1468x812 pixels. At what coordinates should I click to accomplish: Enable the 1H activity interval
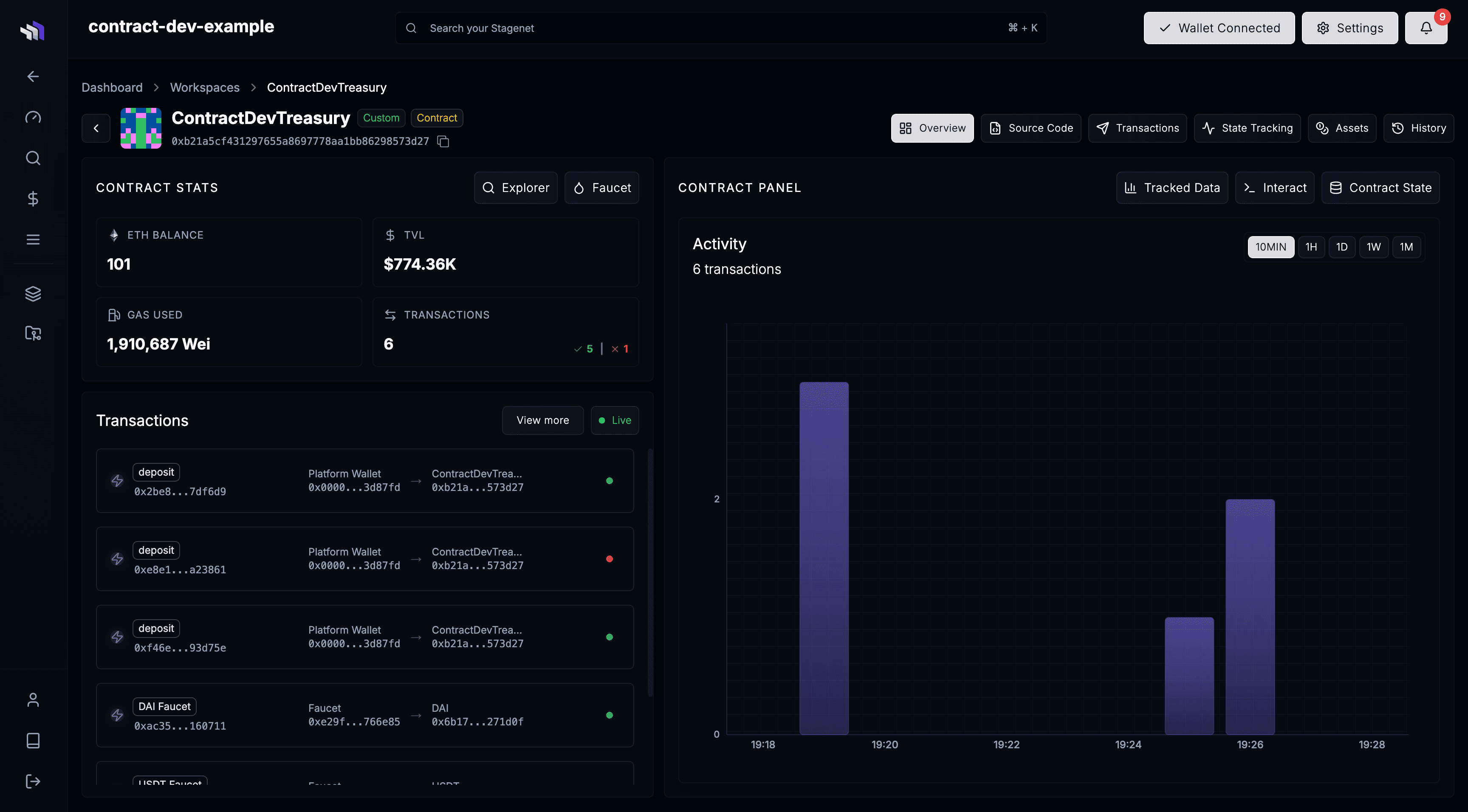(1312, 247)
